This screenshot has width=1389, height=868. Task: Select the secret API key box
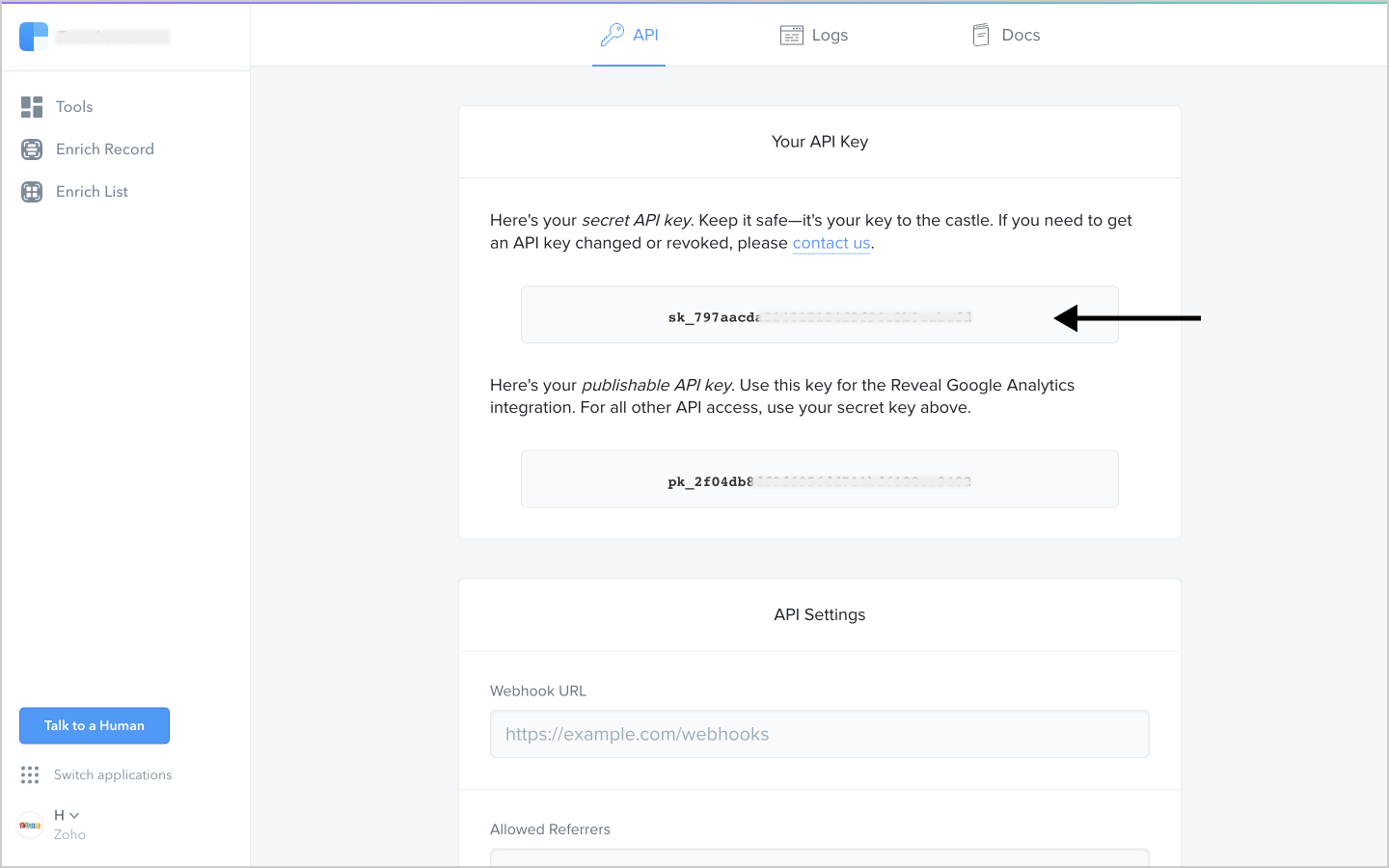pos(819,315)
